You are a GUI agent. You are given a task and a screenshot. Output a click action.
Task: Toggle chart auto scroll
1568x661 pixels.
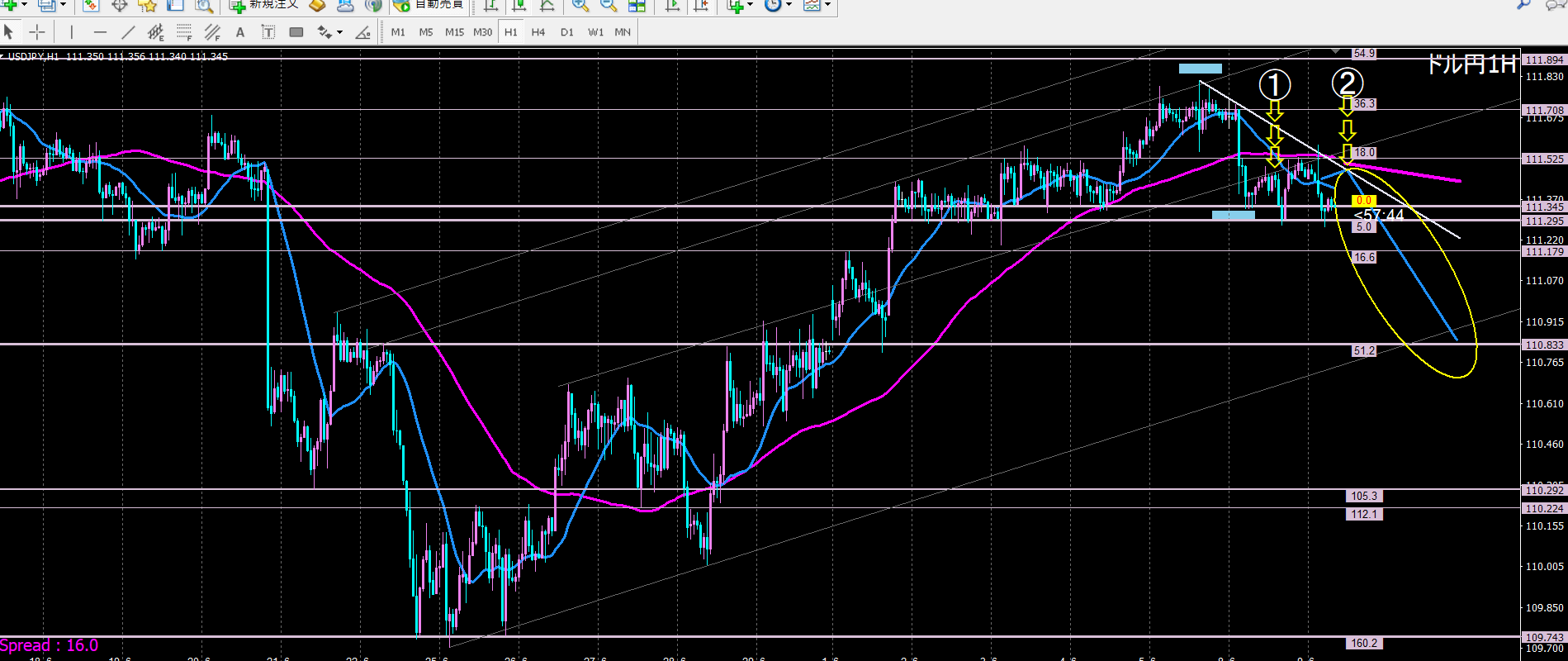tap(672, 5)
